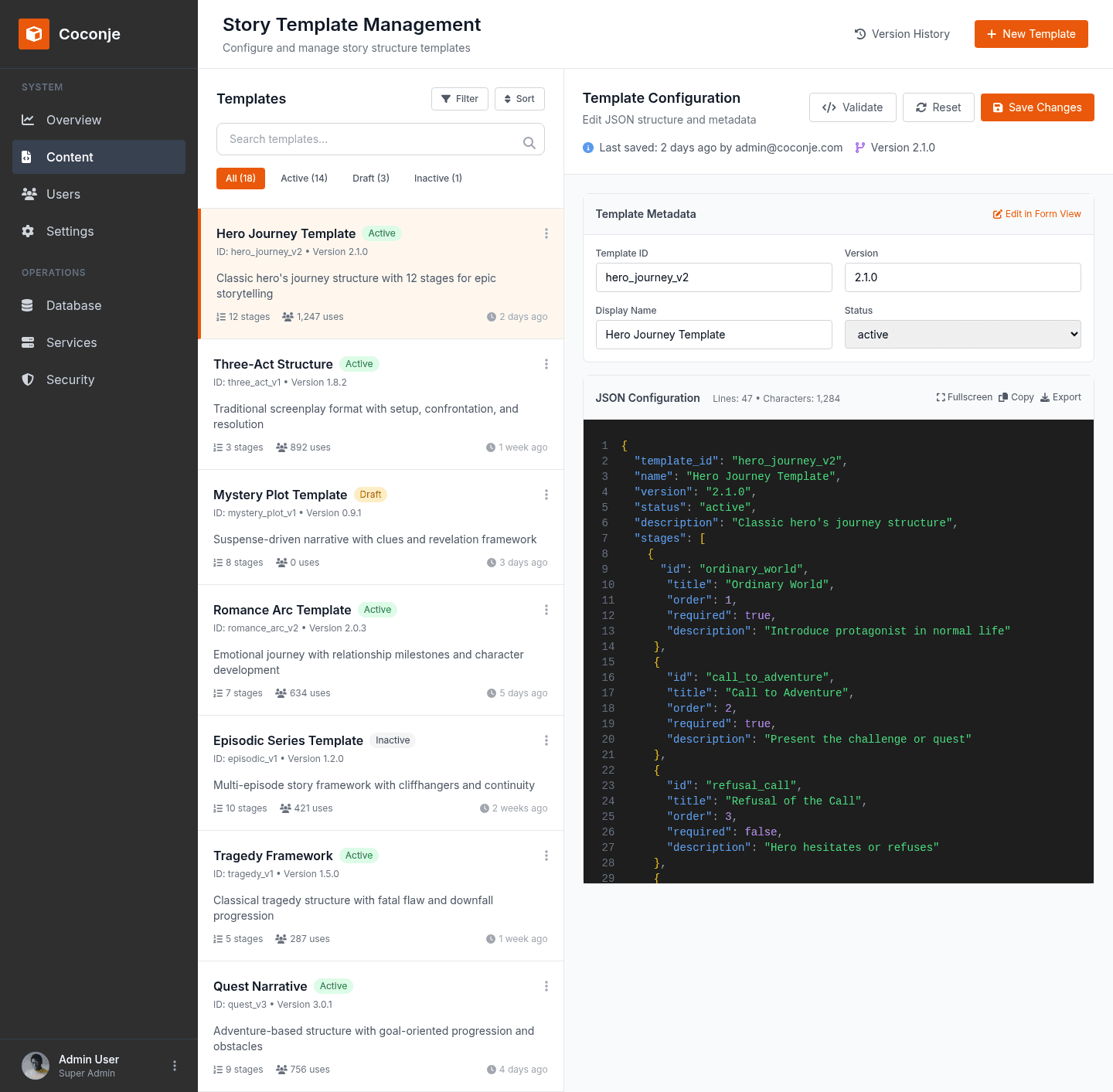Open the Version History panel

tap(901, 34)
